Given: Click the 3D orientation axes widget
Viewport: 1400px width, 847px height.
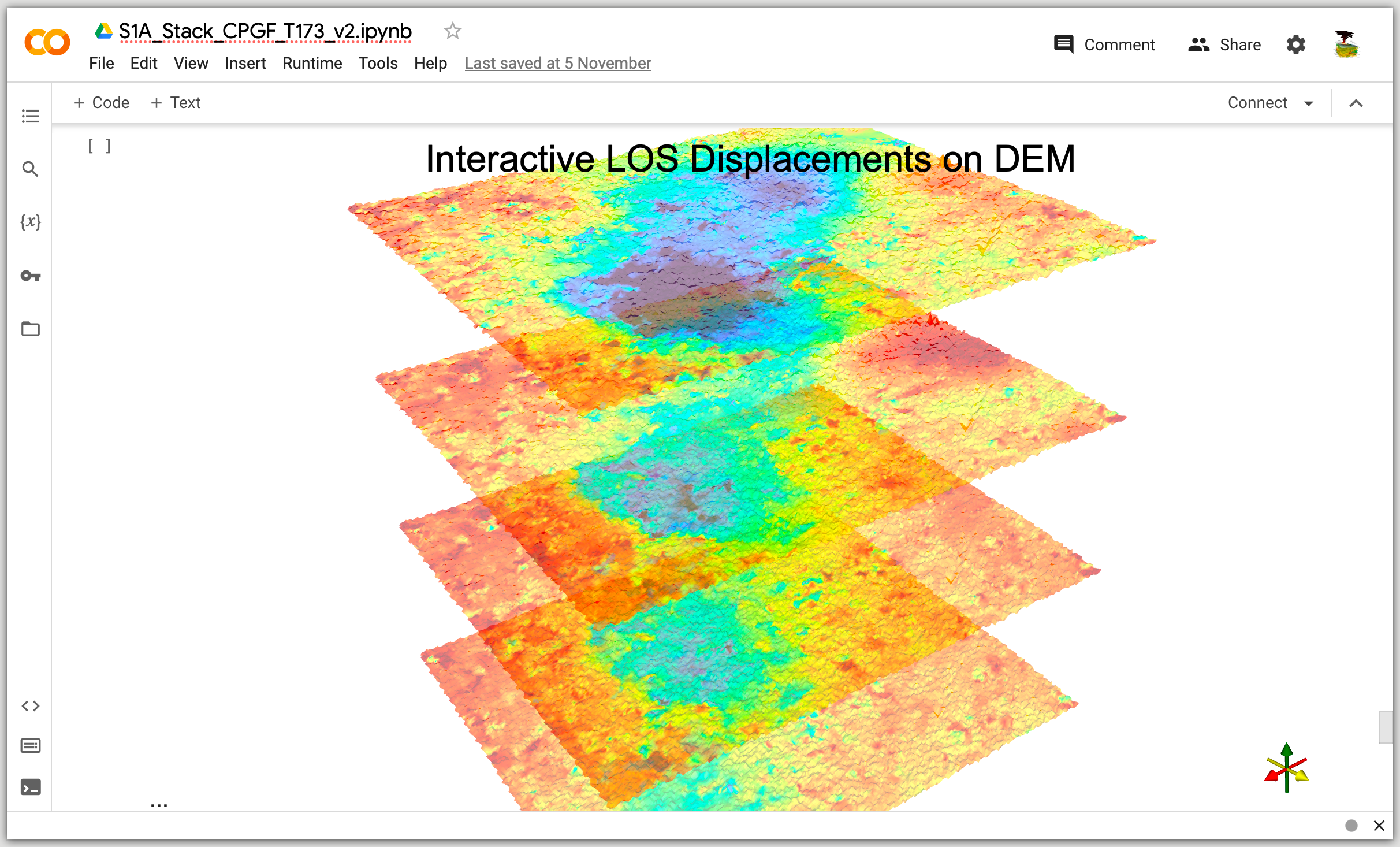Looking at the screenshot, I should pos(1286,769).
